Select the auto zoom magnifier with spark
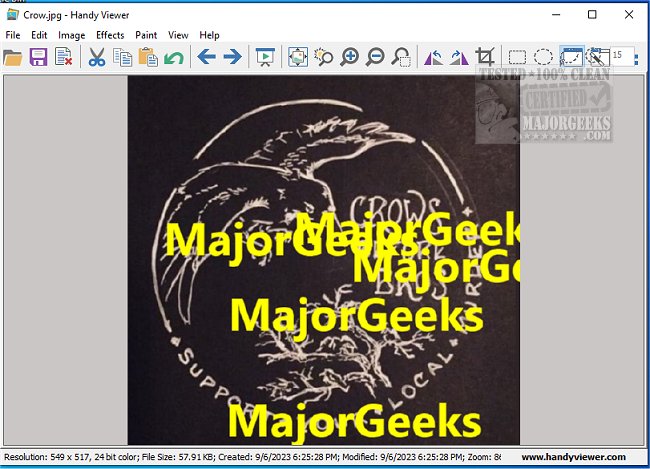Screen dimensions: 650x469 coord(324,57)
